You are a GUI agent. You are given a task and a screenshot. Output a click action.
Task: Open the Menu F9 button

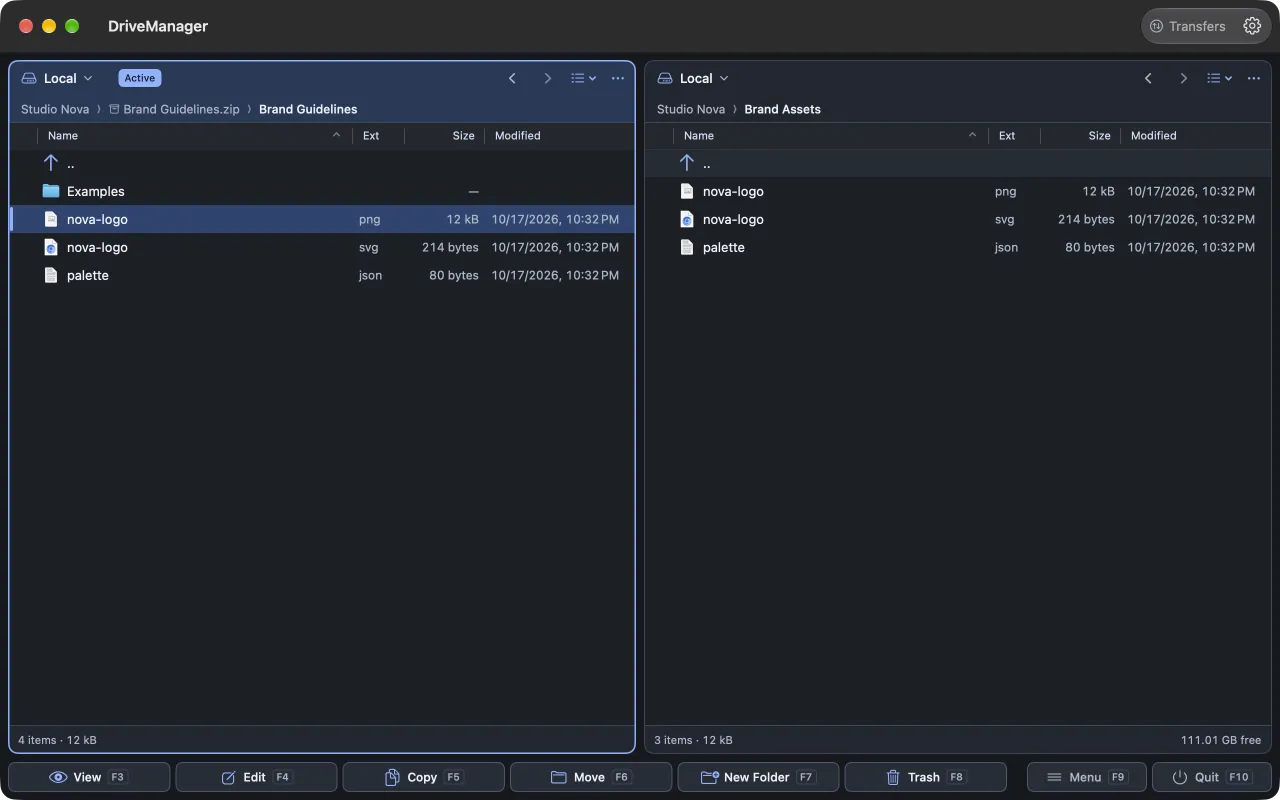coord(1087,777)
